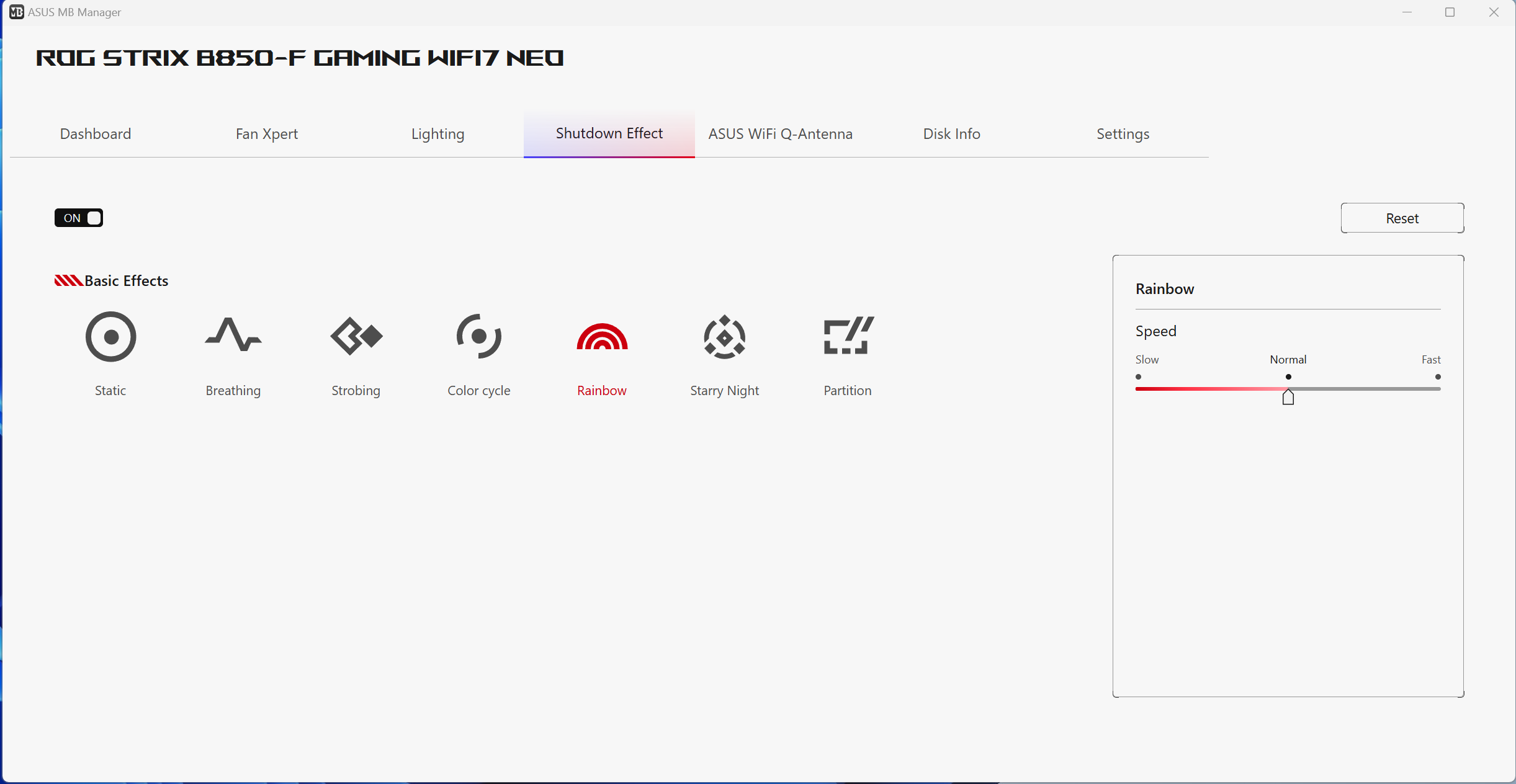Open the Dashboard tab
Viewport: 1516px width, 784px height.
pyautogui.click(x=96, y=134)
